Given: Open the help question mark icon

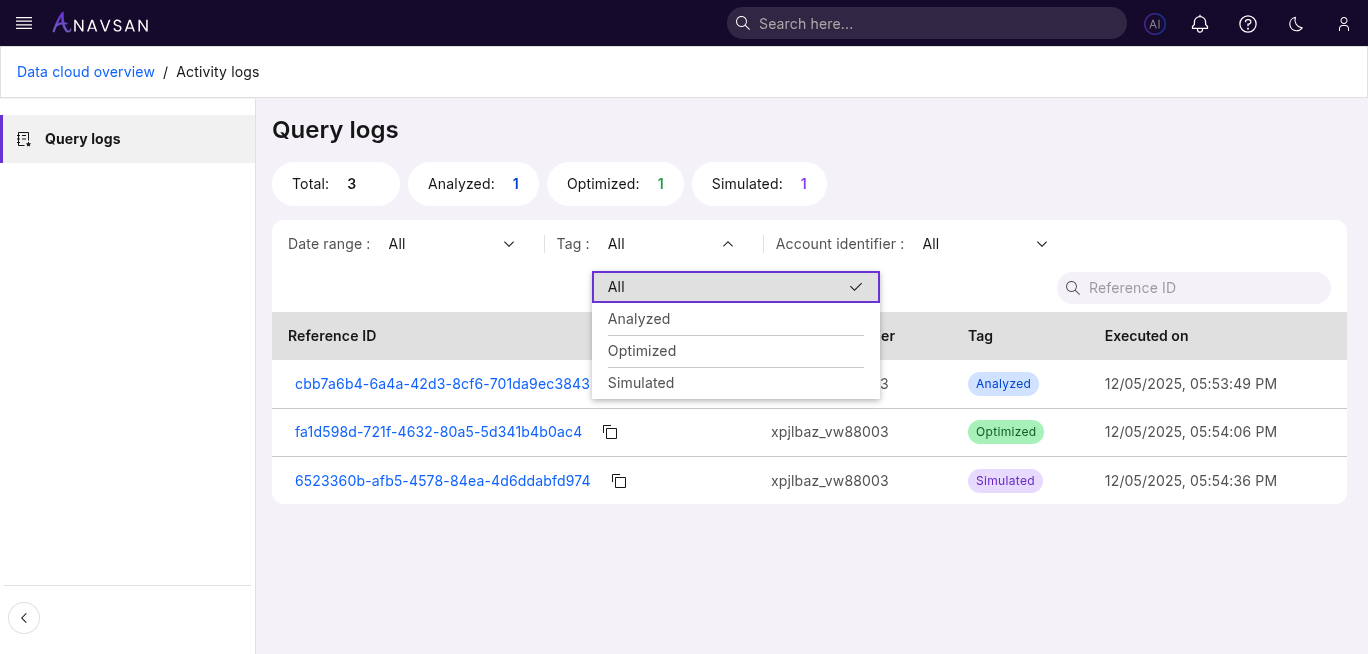Looking at the screenshot, I should click(1247, 24).
